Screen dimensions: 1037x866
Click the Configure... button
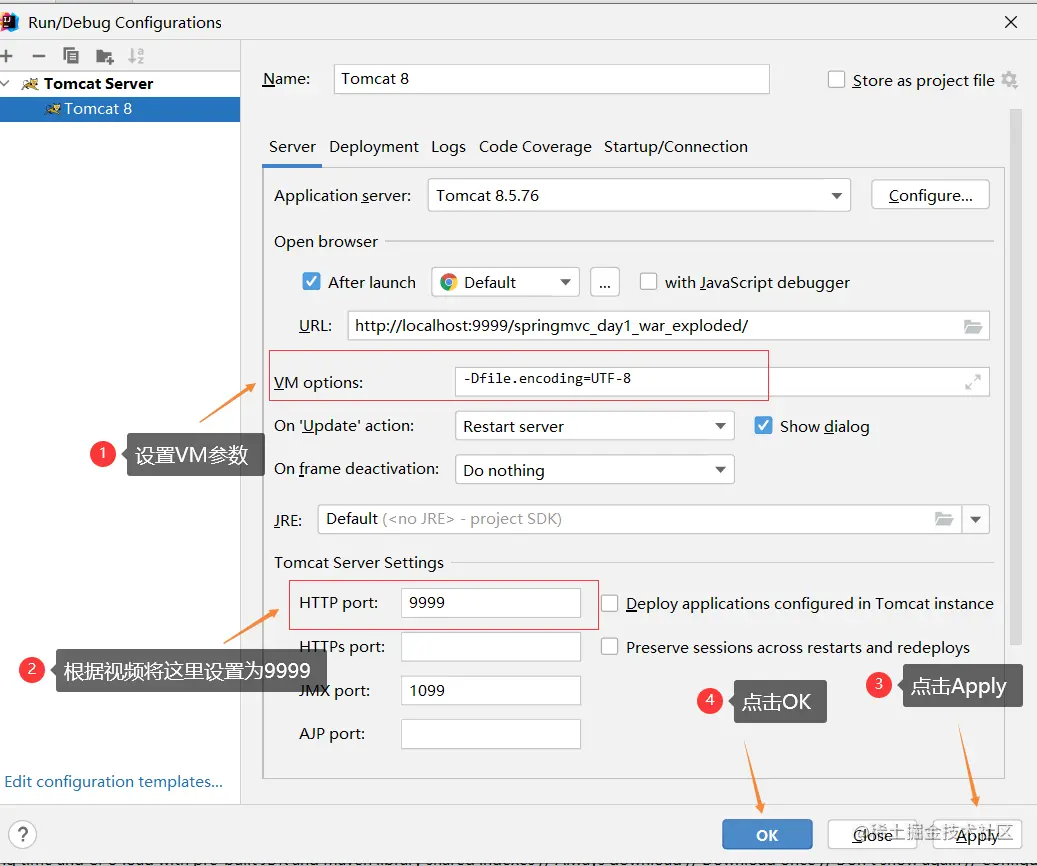[x=930, y=195]
